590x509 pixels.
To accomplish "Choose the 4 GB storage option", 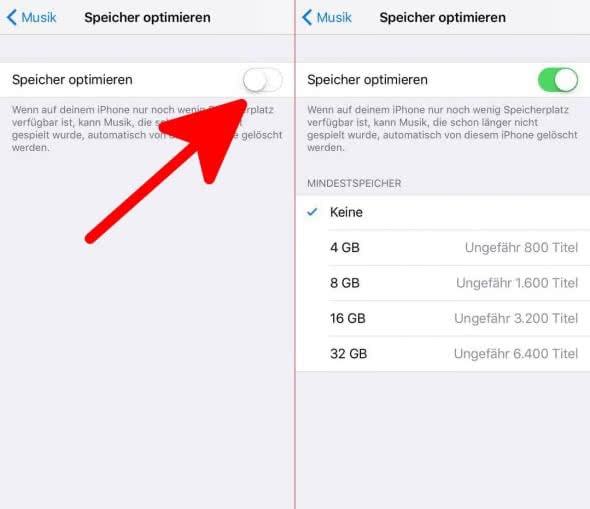I will point(443,248).
